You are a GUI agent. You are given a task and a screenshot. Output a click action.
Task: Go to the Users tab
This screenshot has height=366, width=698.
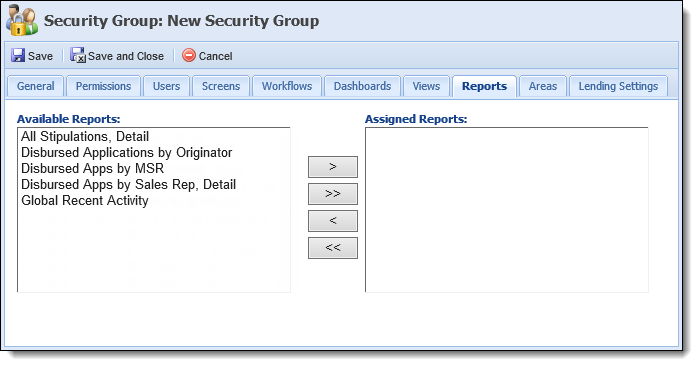pyautogui.click(x=166, y=86)
